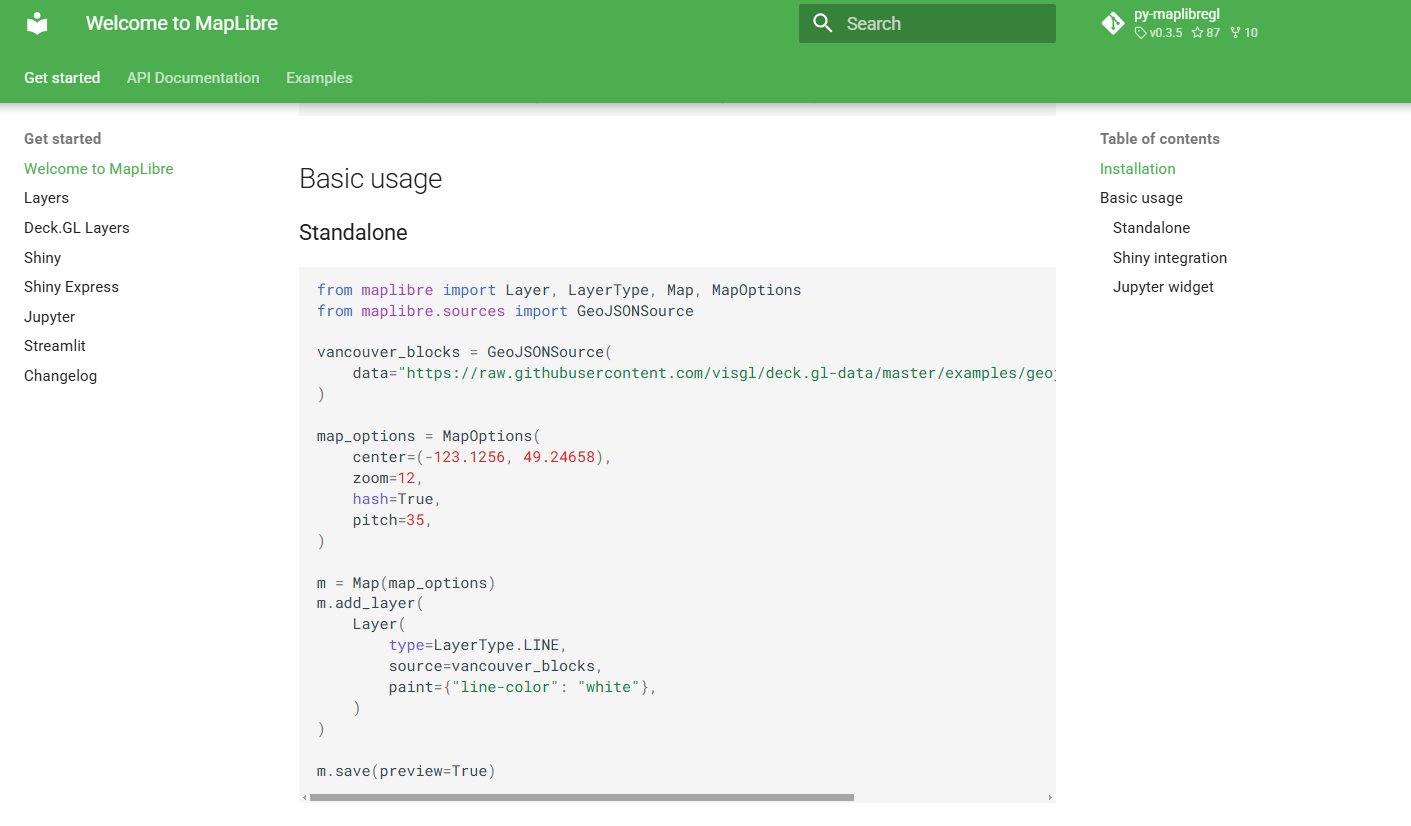Open the py-maplibregl repository link

[x=1177, y=15]
